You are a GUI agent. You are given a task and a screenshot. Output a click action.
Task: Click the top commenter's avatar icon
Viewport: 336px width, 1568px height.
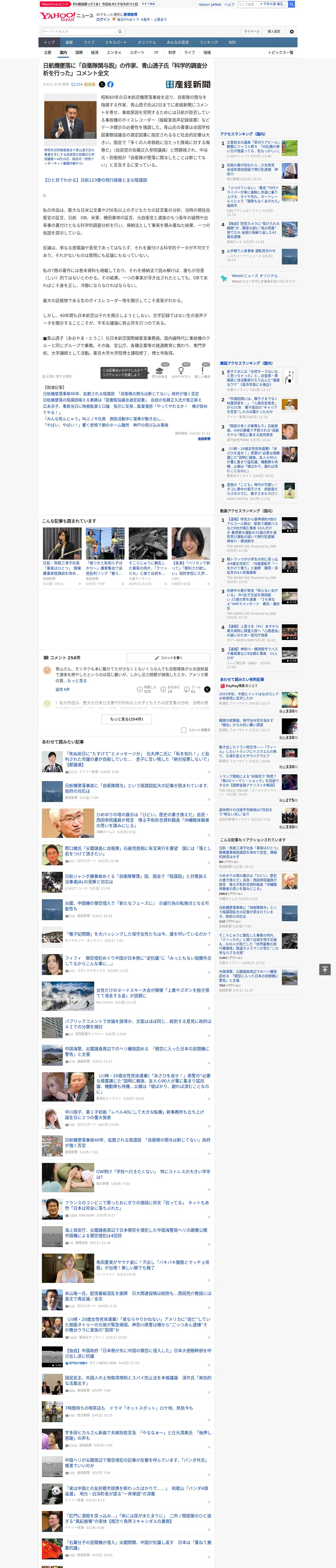pyautogui.click(x=47, y=670)
